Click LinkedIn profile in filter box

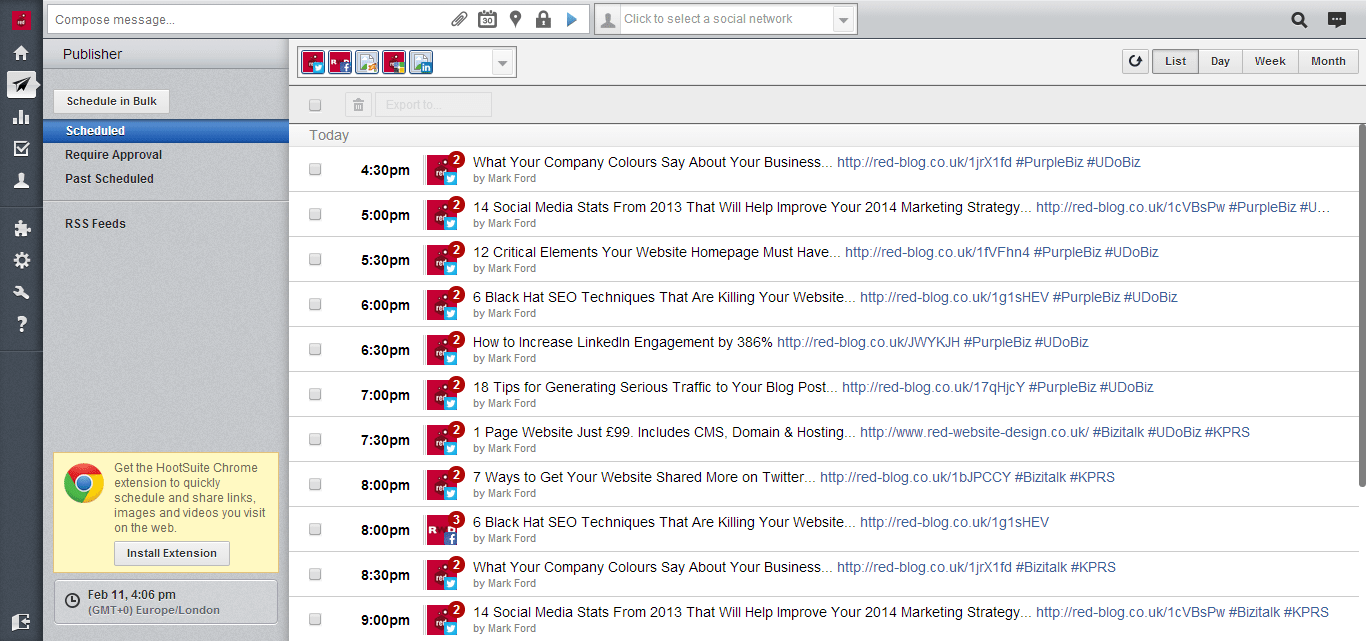point(421,62)
